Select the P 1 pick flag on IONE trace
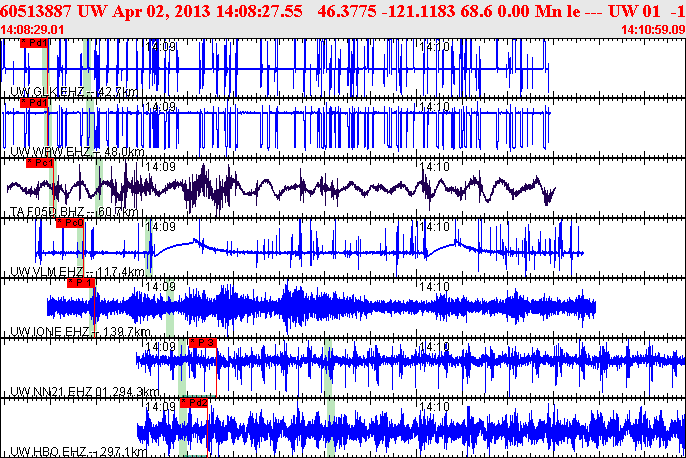The height and width of the screenshot is (458, 686). tap(80, 283)
